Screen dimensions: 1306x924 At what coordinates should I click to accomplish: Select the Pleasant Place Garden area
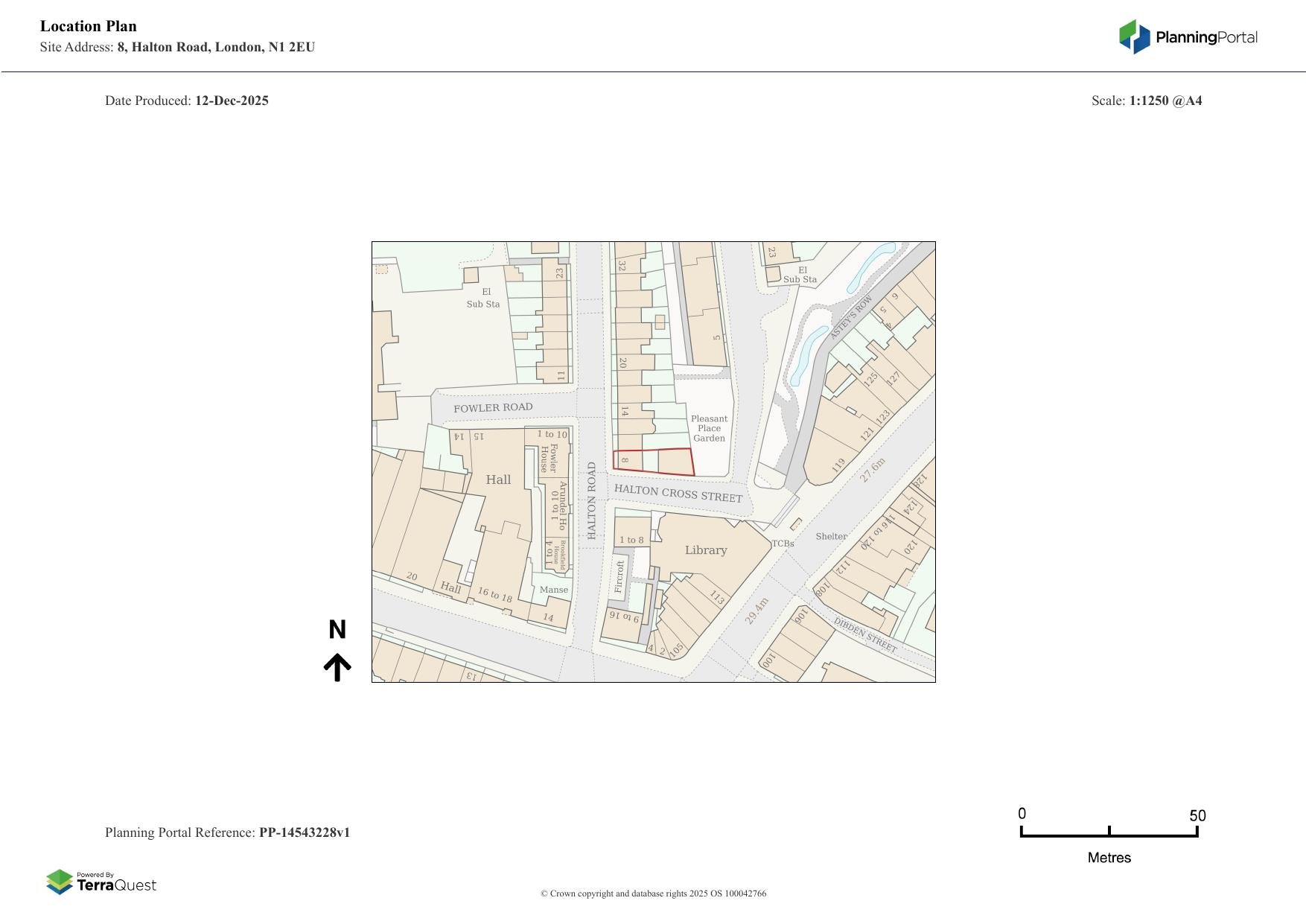click(709, 428)
